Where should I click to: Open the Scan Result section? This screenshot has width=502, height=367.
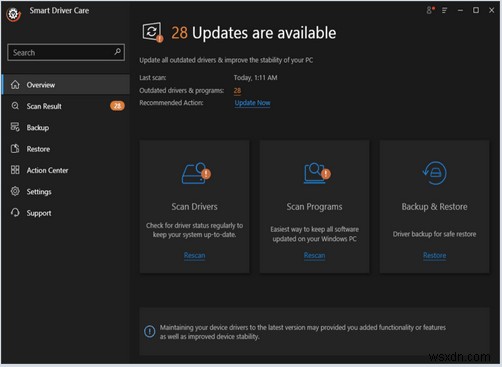[x=66, y=106]
